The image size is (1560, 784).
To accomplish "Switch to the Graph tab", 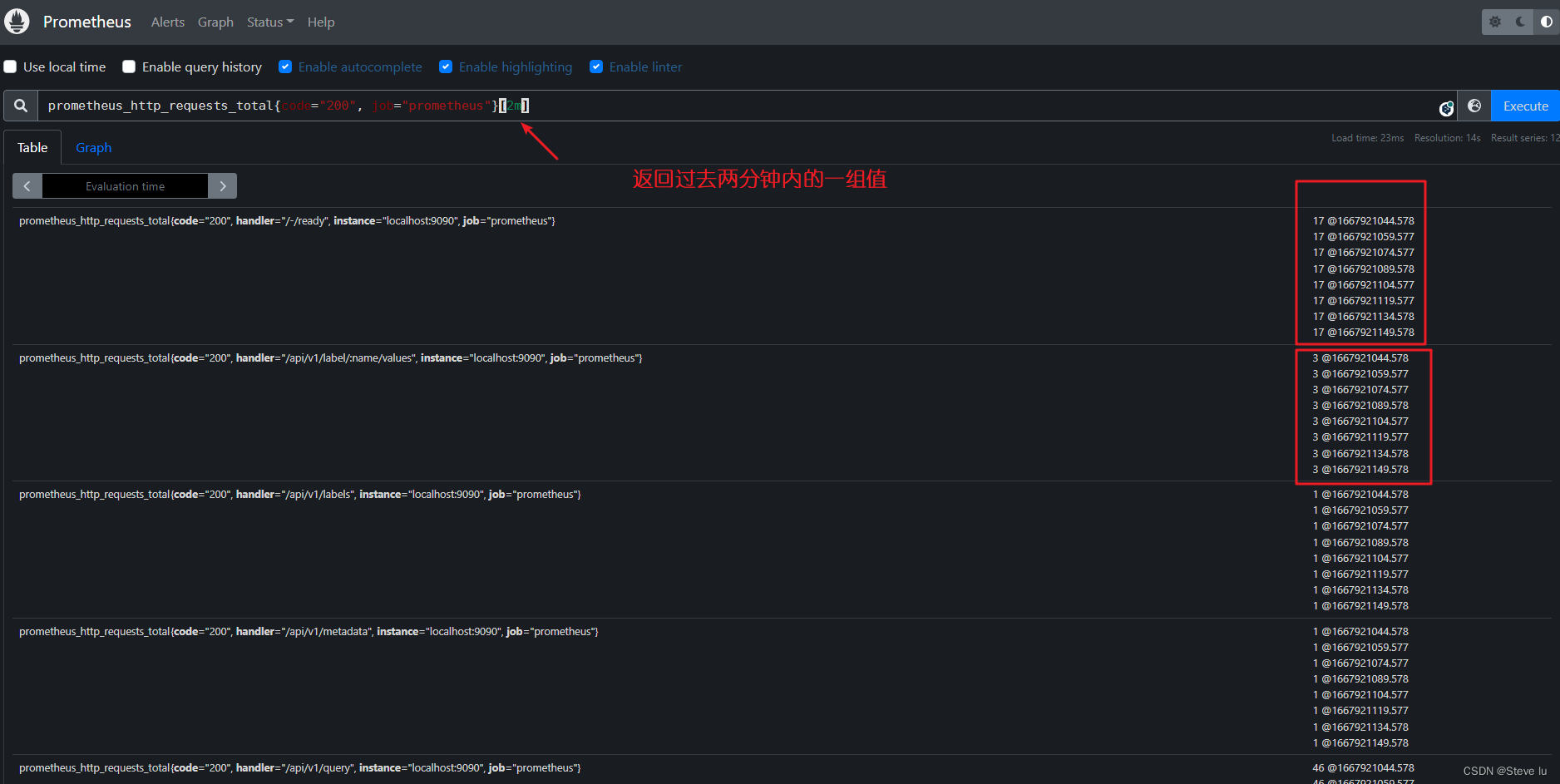I will tap(93, 147).
